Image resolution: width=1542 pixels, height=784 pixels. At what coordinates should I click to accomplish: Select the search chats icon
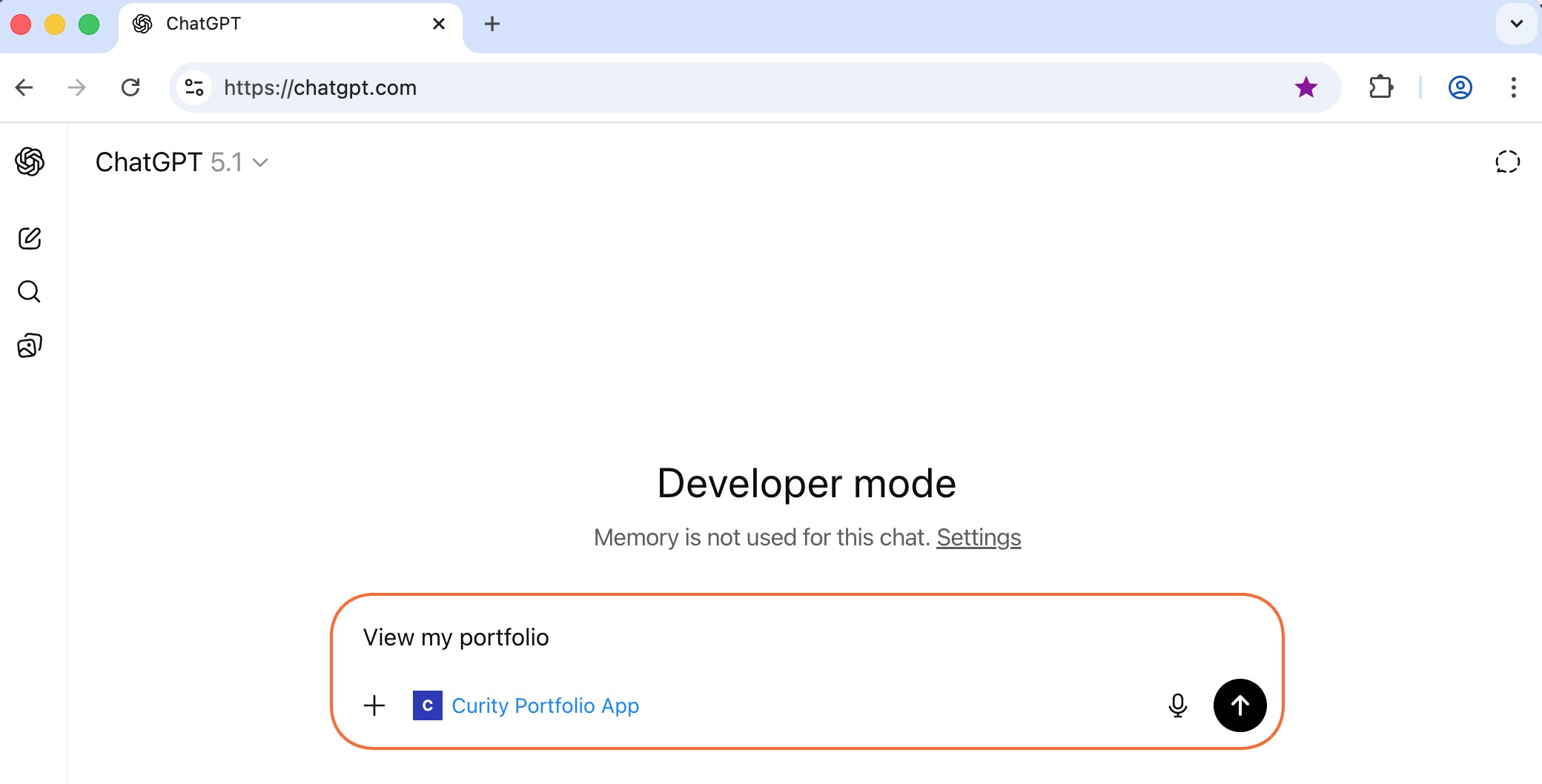(x=29, y=291)
